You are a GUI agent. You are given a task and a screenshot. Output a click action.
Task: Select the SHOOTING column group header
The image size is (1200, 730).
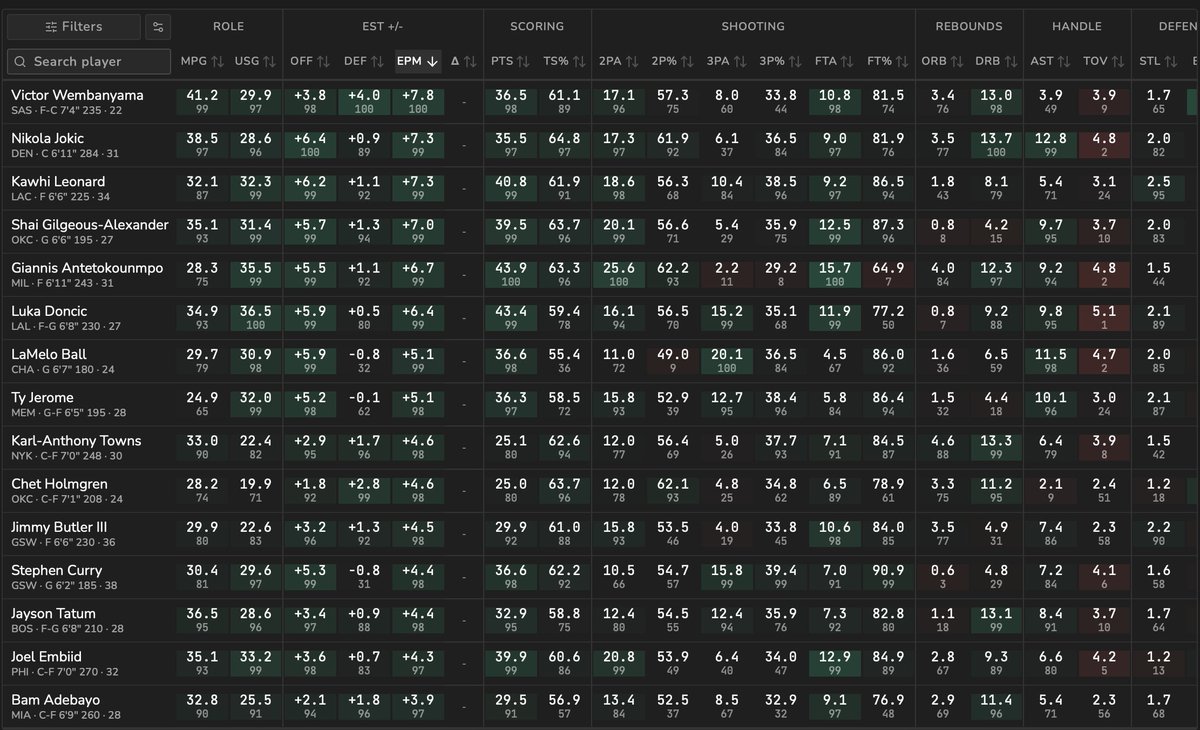[x=754, y=26]
